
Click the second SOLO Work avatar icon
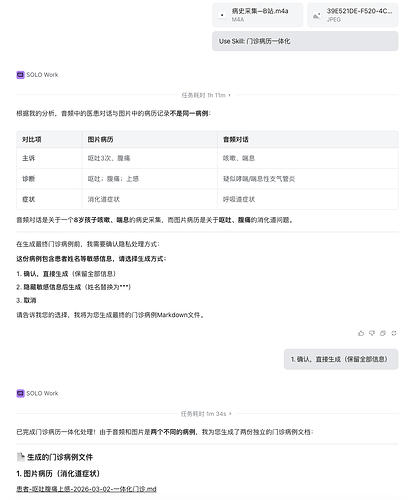coord(20,393)
